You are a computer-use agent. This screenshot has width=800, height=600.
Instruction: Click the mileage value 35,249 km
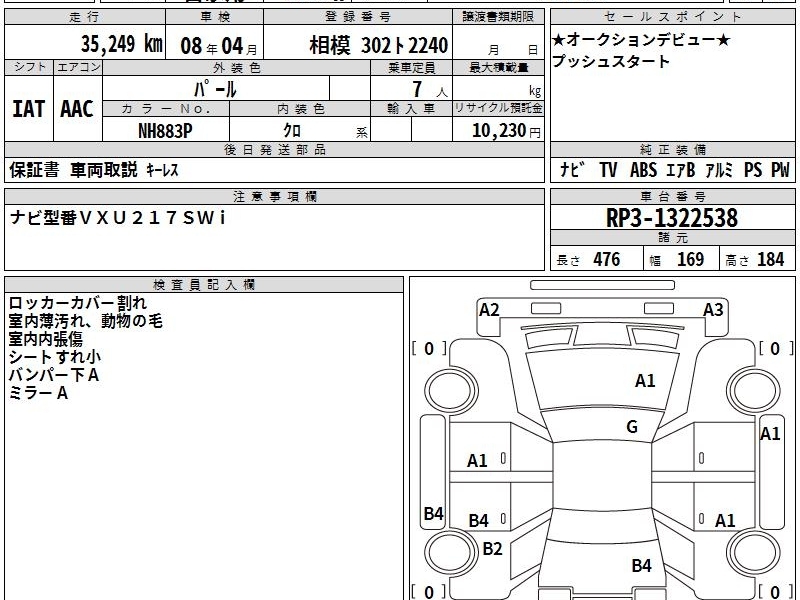coord(121,44)
